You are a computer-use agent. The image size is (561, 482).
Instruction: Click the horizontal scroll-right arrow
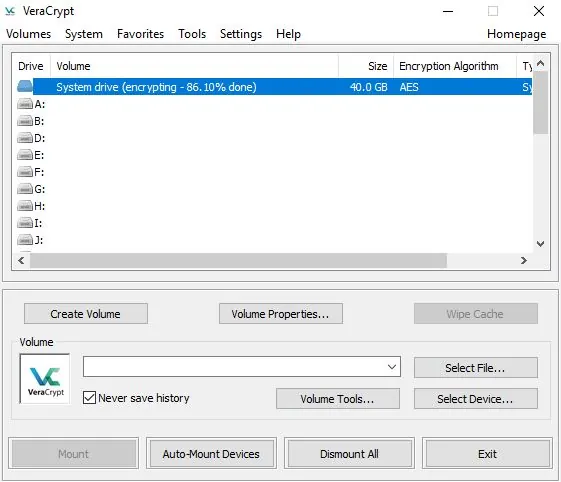[524, 261]
